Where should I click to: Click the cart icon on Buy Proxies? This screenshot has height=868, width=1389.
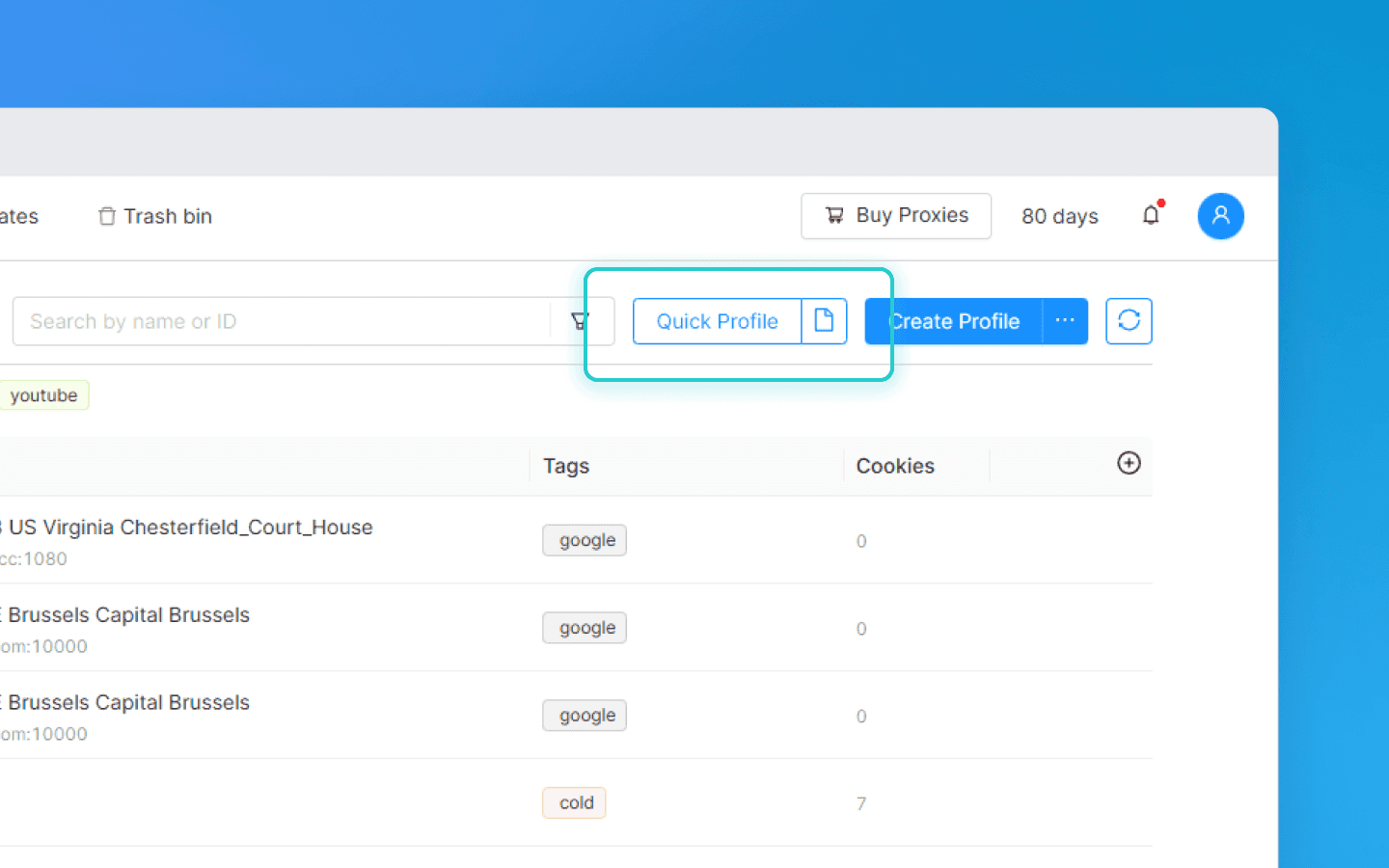[834, 216]
